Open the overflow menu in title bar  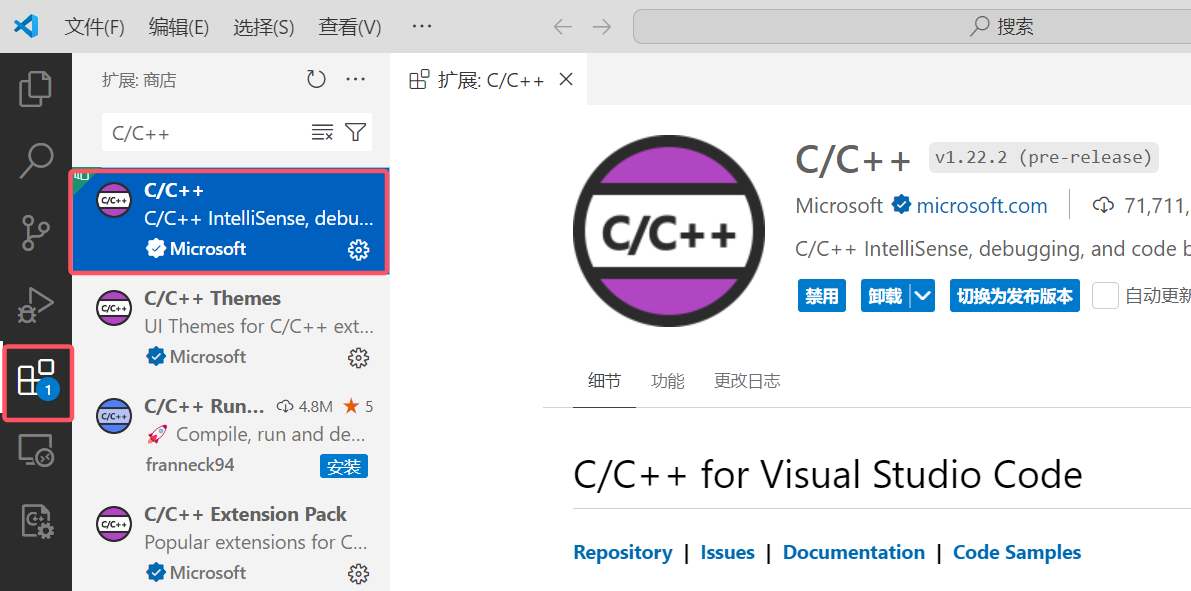[x=422, y=27]
